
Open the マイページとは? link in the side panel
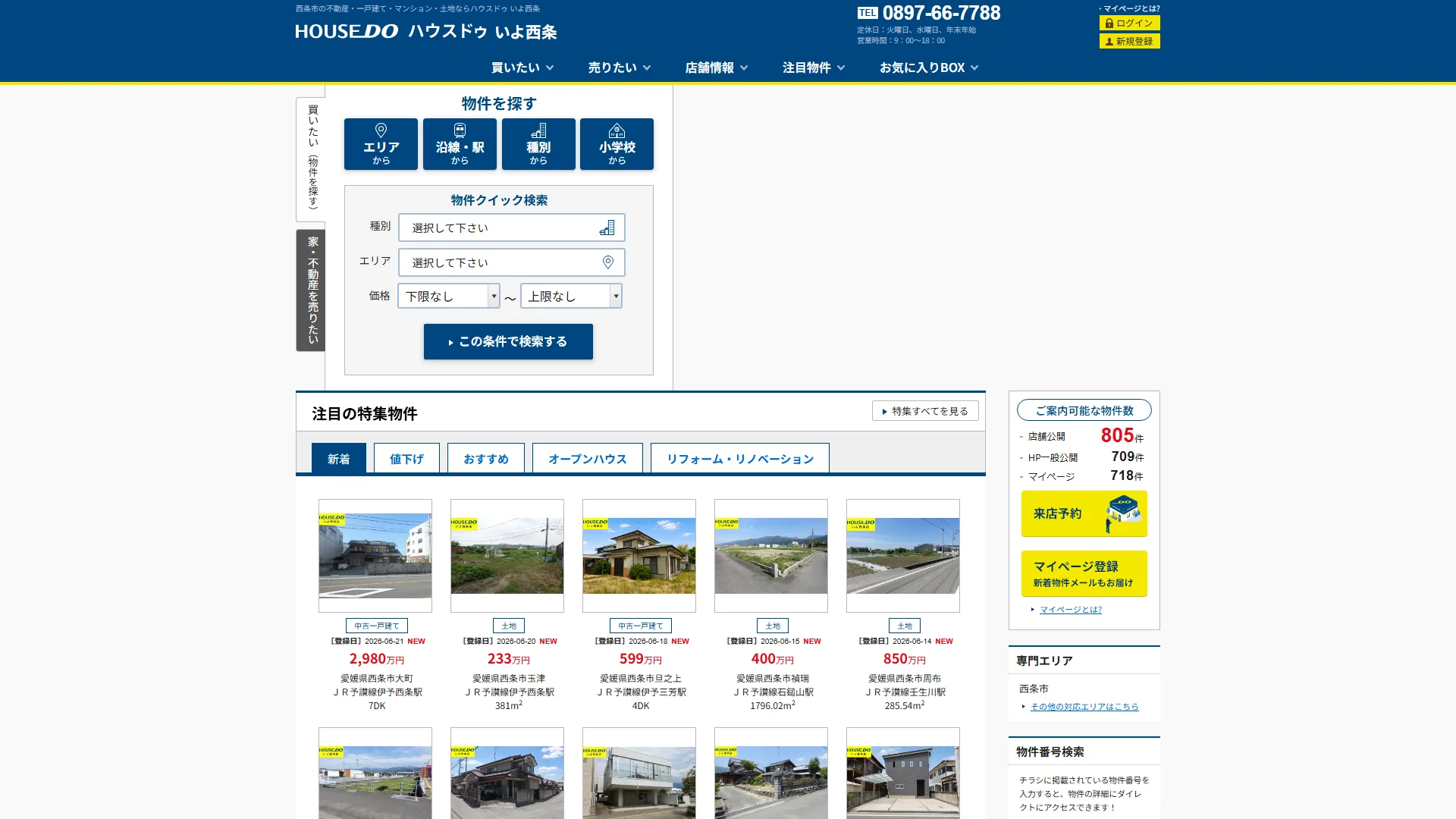(1071, 610)
